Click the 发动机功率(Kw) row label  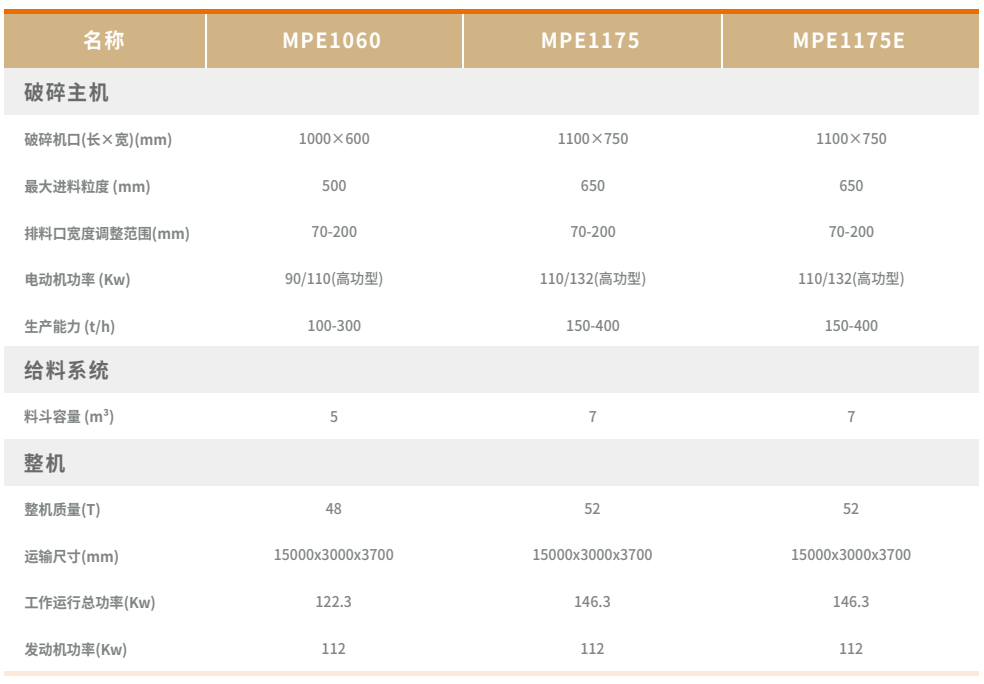pos(76,650)
